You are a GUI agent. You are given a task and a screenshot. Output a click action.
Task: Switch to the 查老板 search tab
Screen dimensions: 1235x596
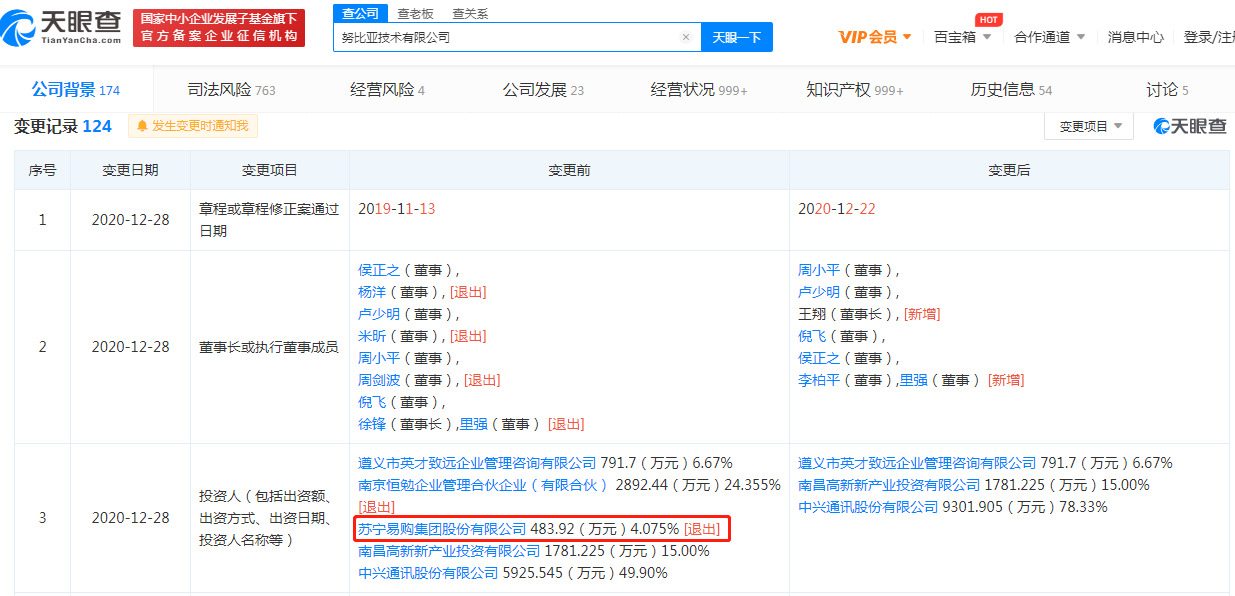click(x=415, y=14)
